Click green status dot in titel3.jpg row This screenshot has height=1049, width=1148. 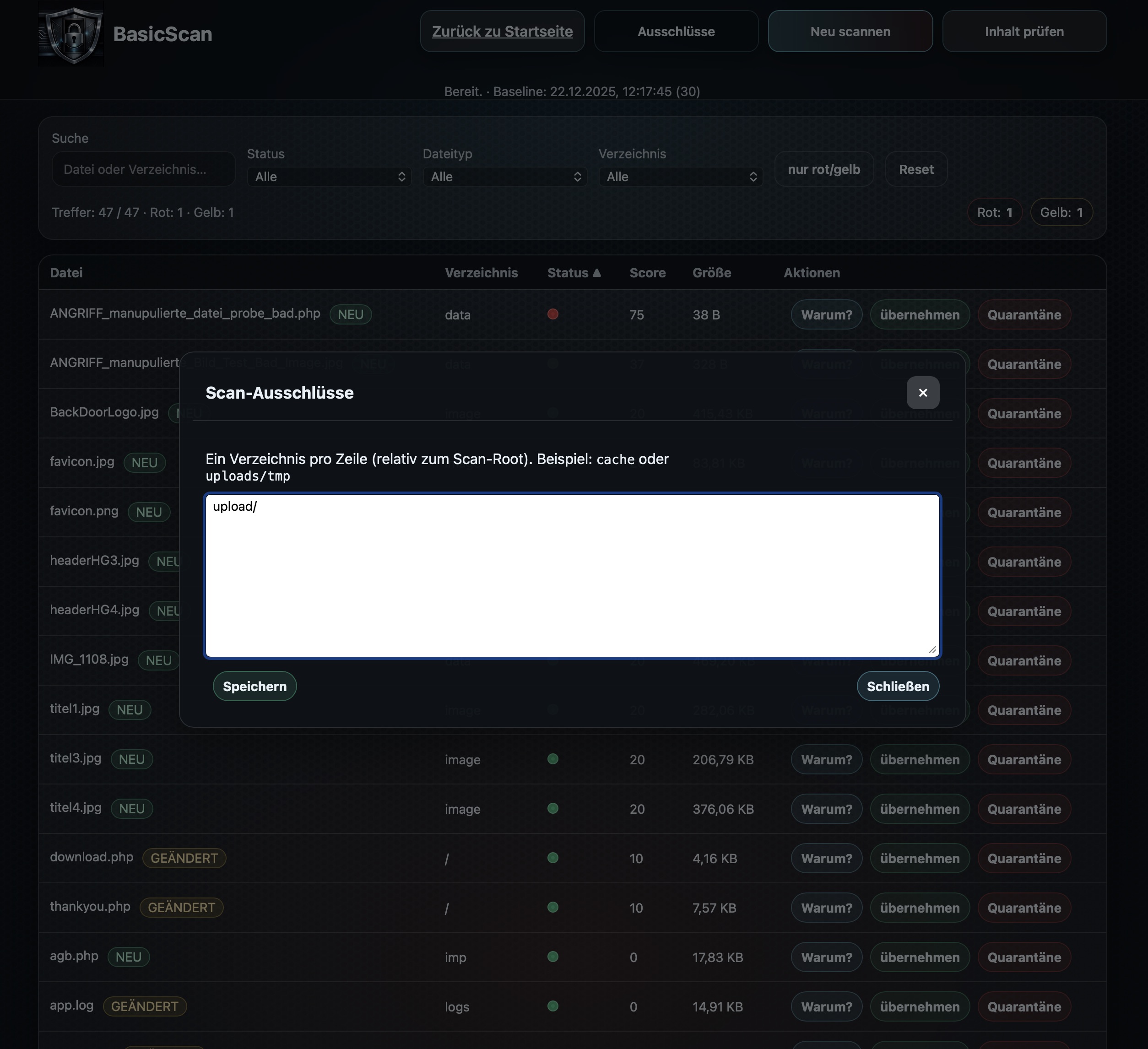(x=552, y=759)
